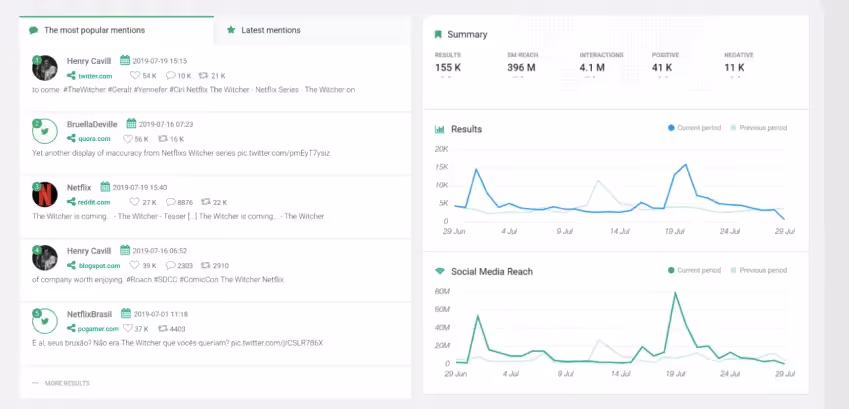
Task: Select the SM Reach 396 M value
Action: [x=521, y=68]
